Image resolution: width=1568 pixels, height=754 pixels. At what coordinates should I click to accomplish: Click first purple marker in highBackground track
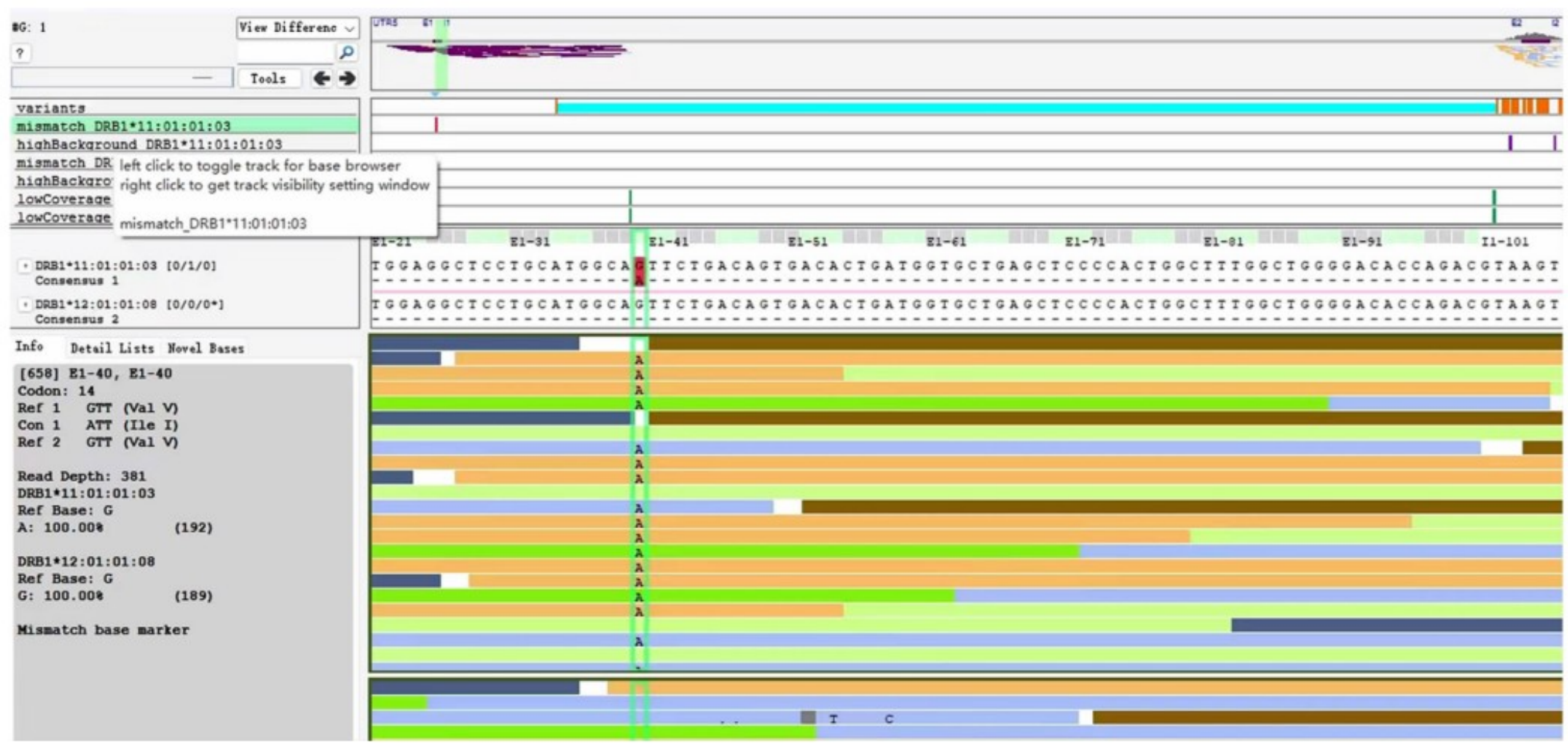coord(1509,144)
